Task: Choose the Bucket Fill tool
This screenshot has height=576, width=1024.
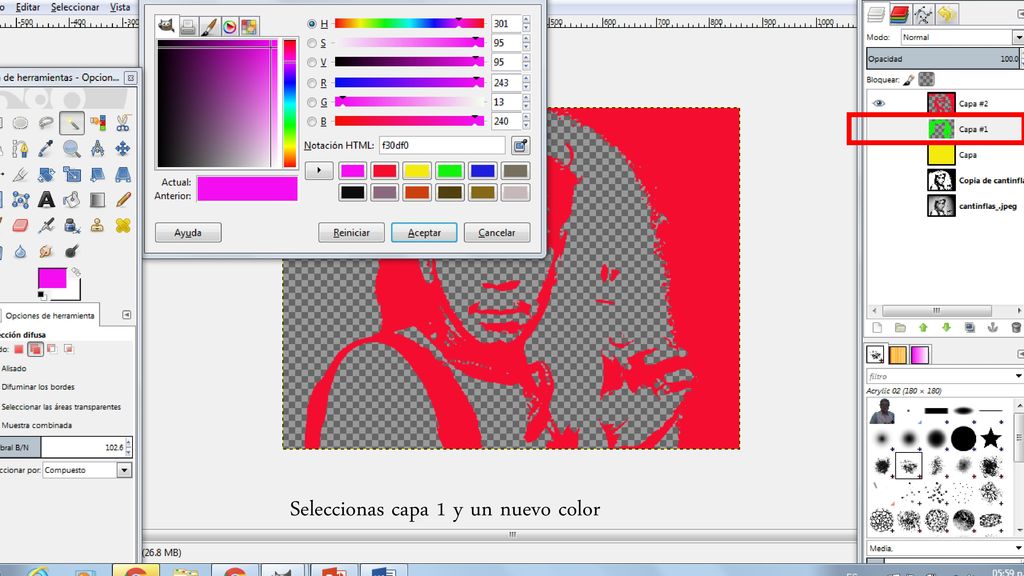Action: [72, 199]
